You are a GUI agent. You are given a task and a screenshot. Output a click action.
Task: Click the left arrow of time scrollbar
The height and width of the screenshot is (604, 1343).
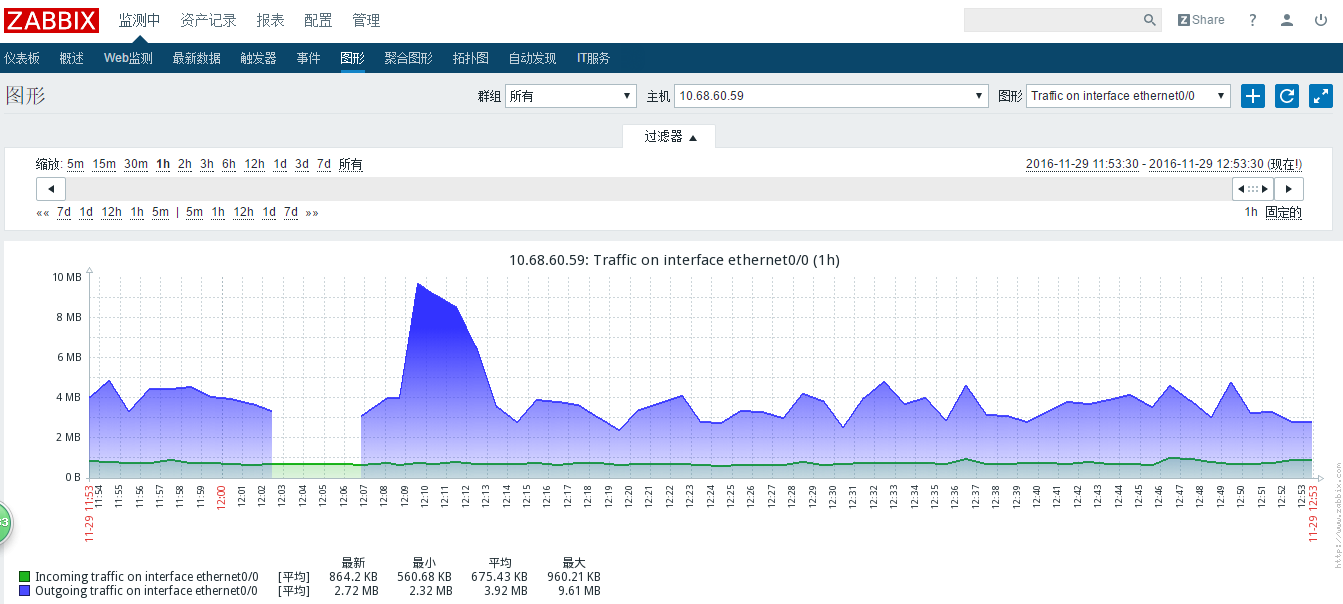pos(51,188)
